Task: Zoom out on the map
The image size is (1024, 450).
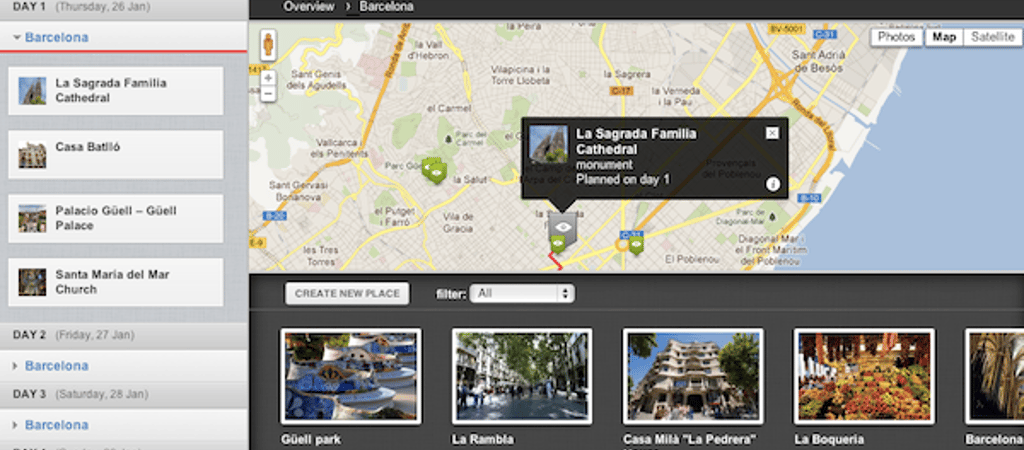Action: (268, 94)
